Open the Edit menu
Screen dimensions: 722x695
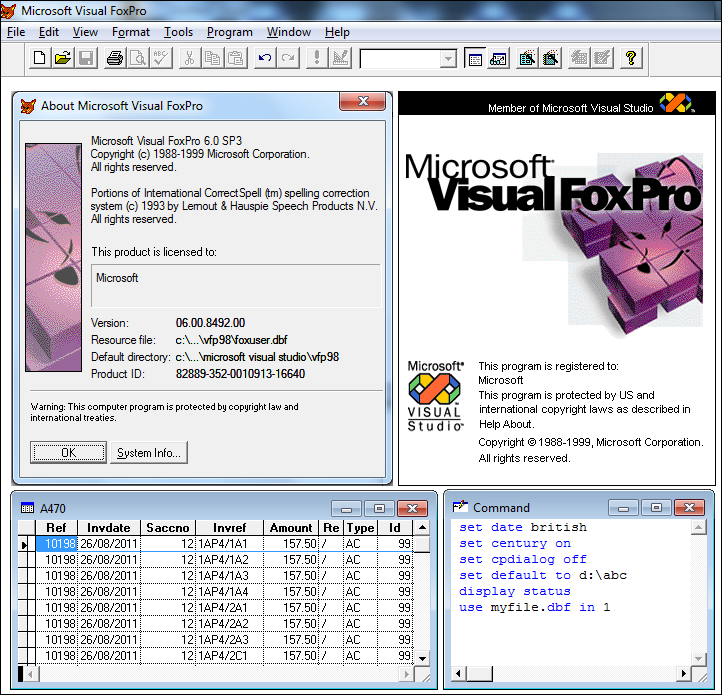pyautogui.click(x=49, y=32)
